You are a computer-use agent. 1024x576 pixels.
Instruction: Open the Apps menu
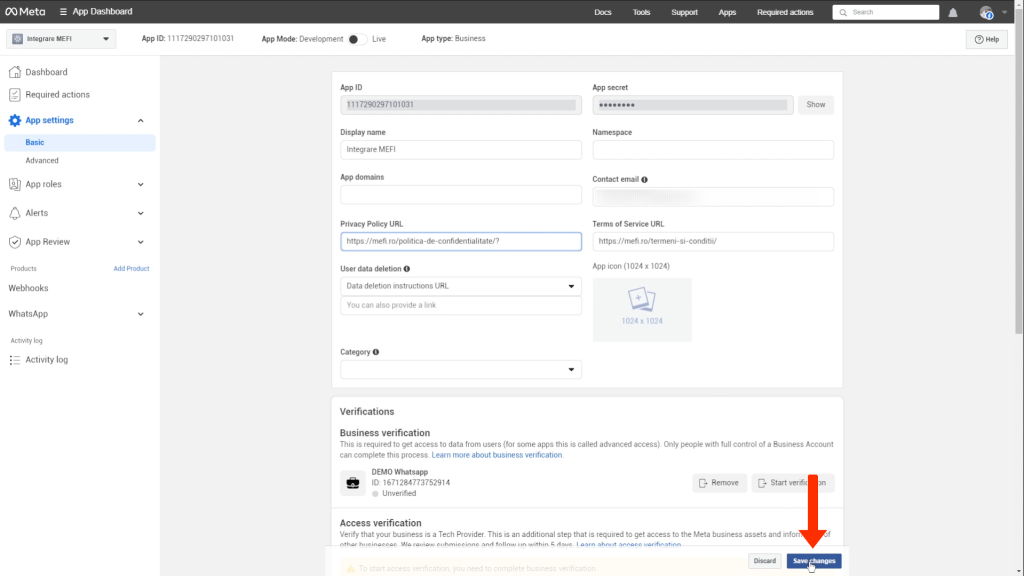click(x=727, y=12)
